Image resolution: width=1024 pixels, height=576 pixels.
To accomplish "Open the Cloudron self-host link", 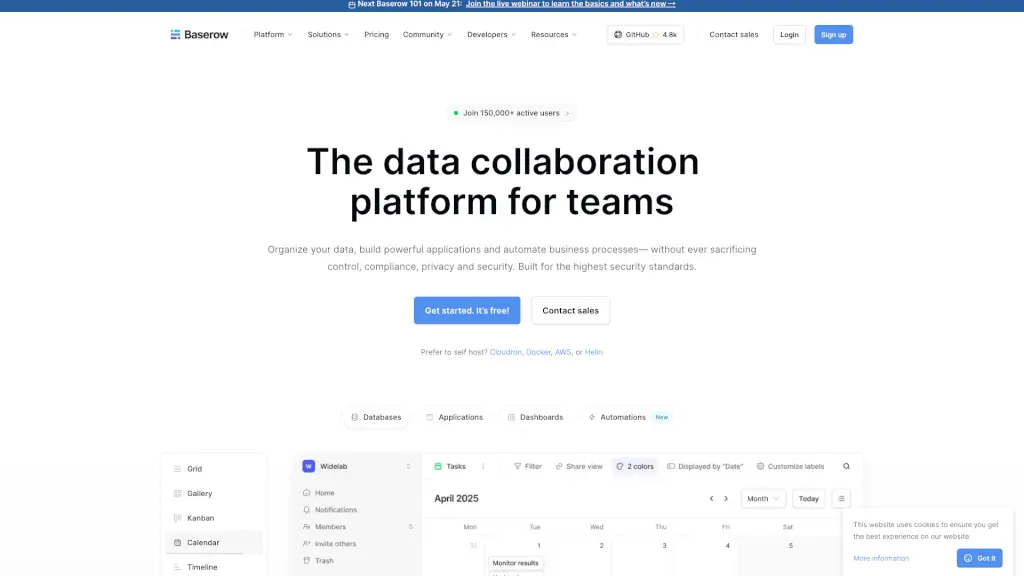I will [x=505, y=352].
